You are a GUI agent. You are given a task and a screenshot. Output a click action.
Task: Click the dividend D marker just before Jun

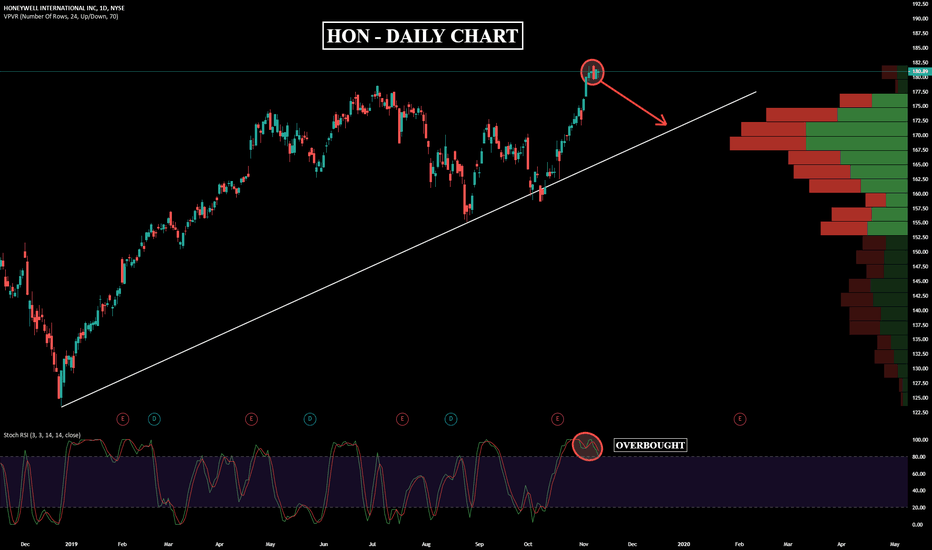tap(310, 419)
